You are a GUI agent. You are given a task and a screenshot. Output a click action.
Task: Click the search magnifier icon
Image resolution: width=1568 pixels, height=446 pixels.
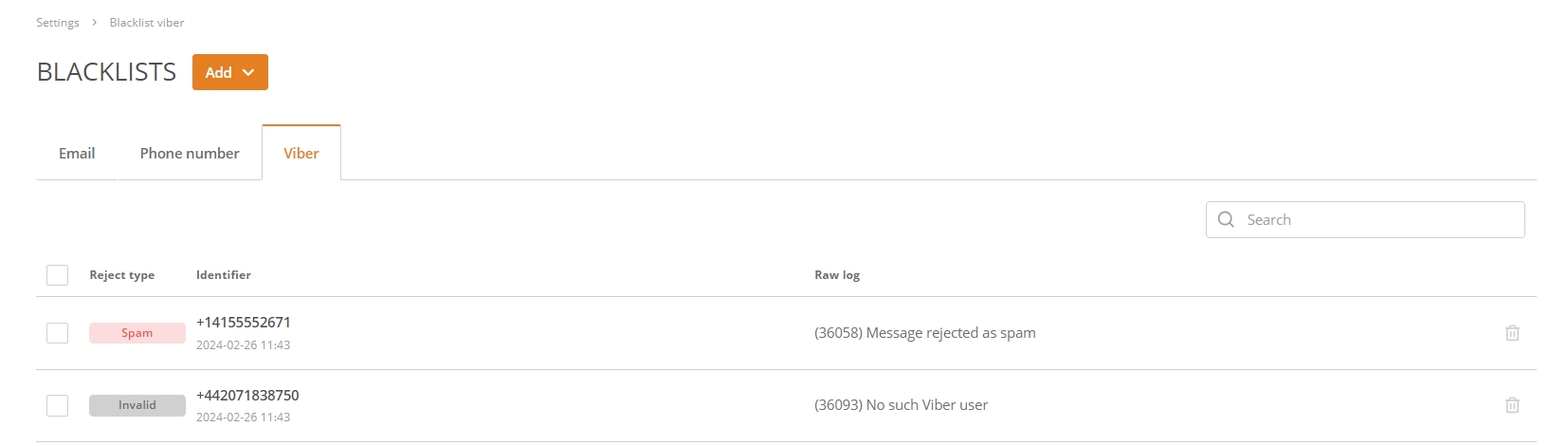[1226, 219]
